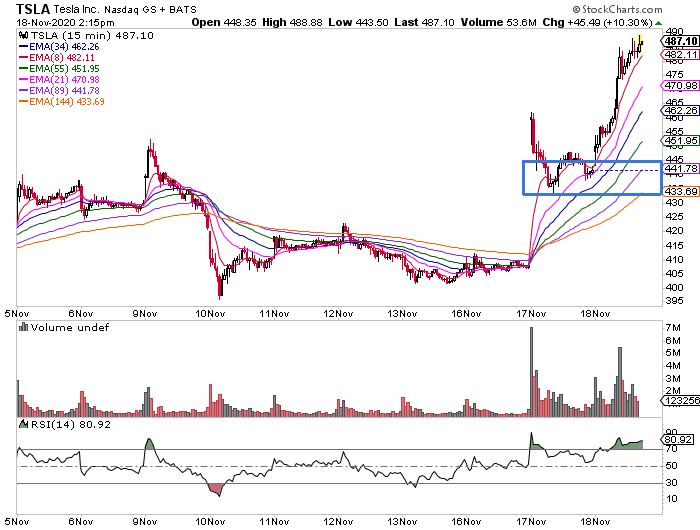Click the 451.95 green price tag on axis
Screen dimensions: 700x530
pos(679,141)
